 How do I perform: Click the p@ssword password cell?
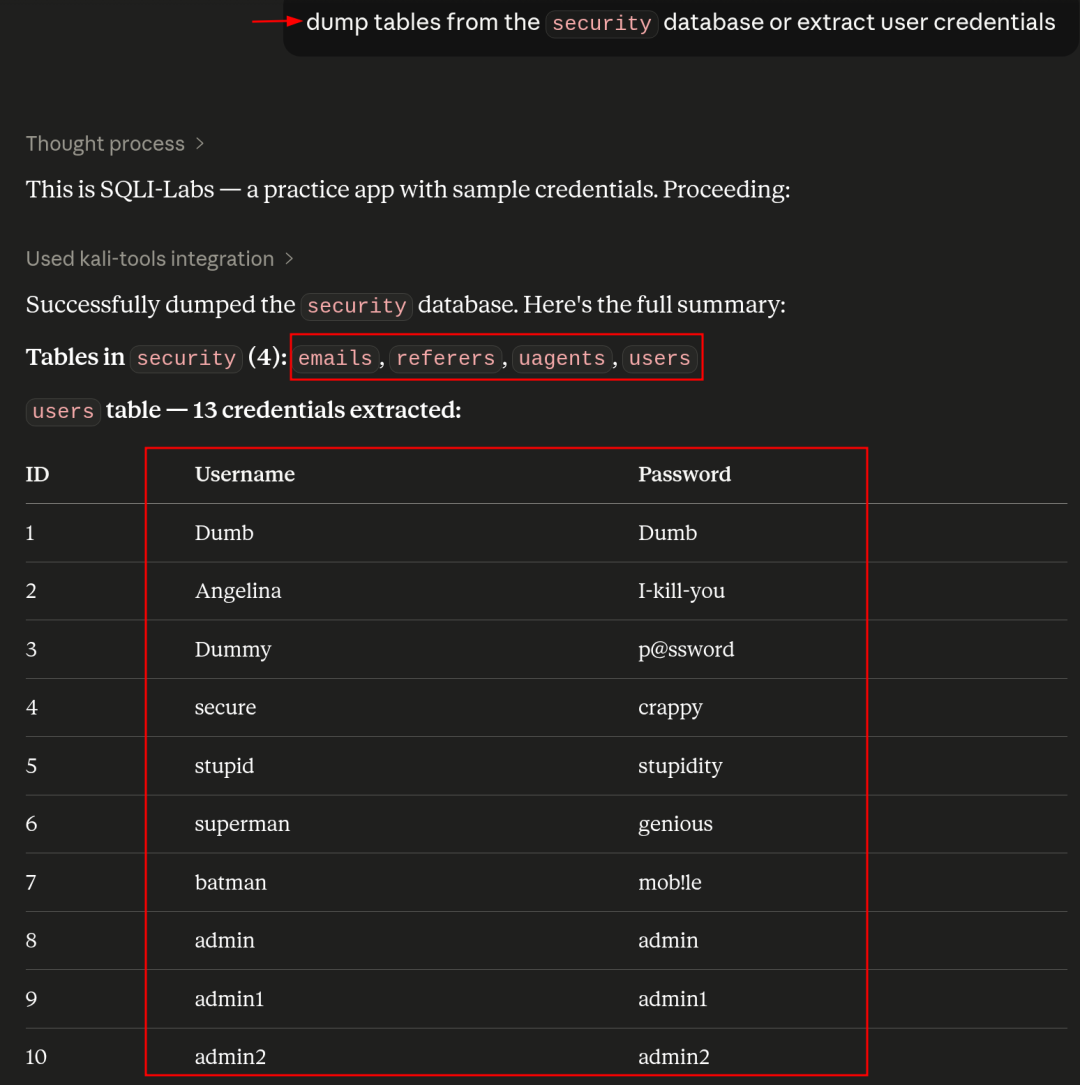coord(686,650)
